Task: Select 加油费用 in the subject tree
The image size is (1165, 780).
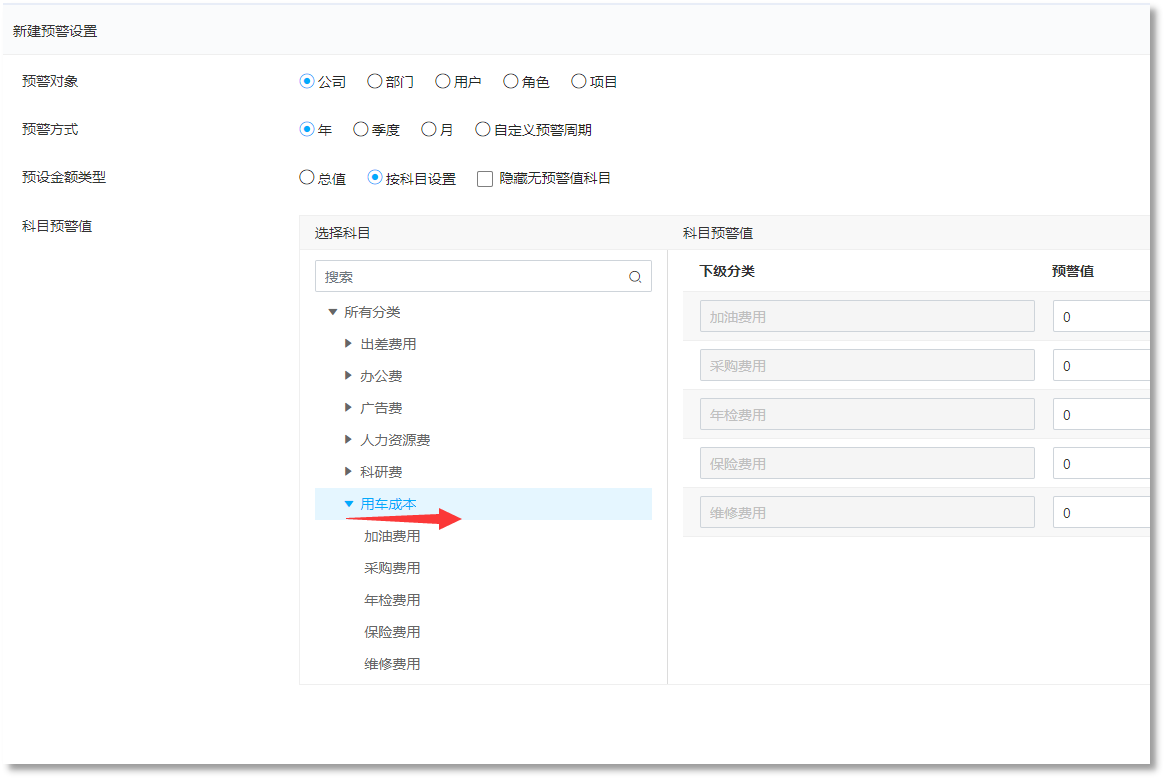Action: tap(392, 536)
